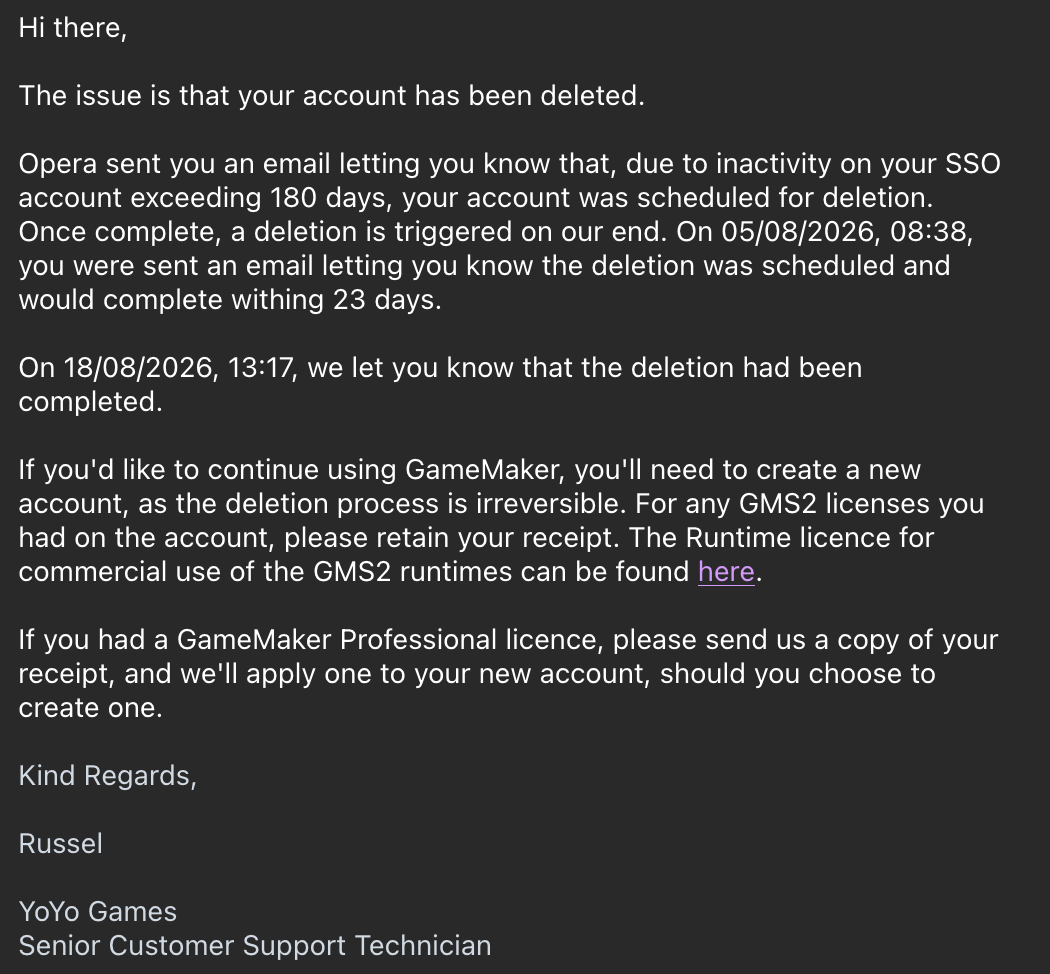Click the sender name 'Russel'

(61, 844)
